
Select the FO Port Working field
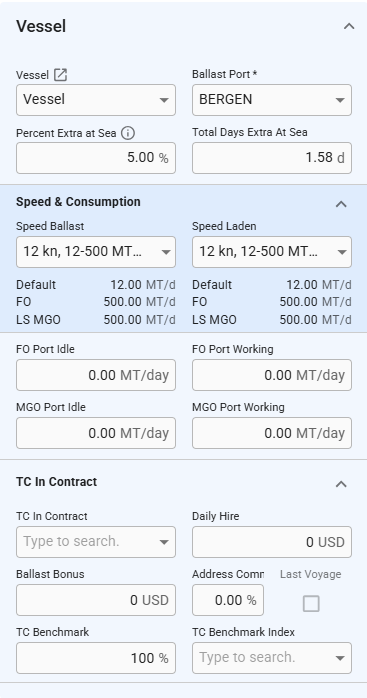pyautogui.click(x=272, y=375)
